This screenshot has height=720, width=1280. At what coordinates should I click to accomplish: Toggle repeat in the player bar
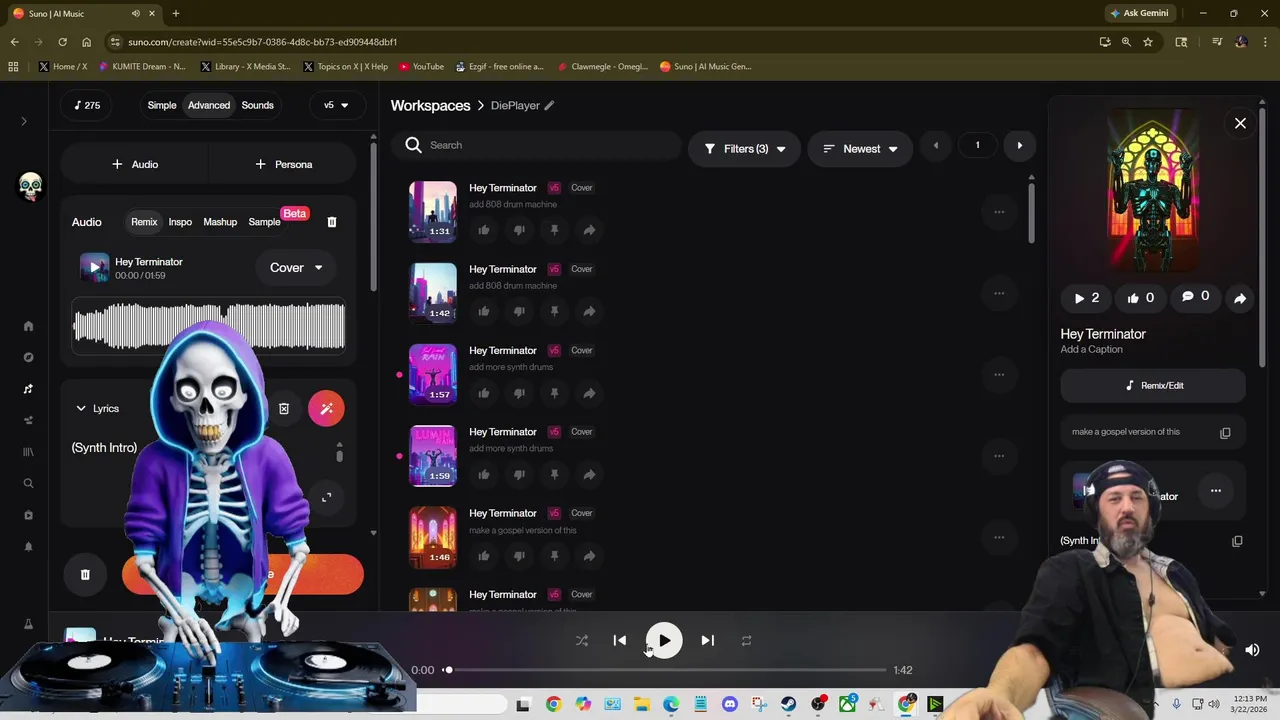(x=746, y=641)
